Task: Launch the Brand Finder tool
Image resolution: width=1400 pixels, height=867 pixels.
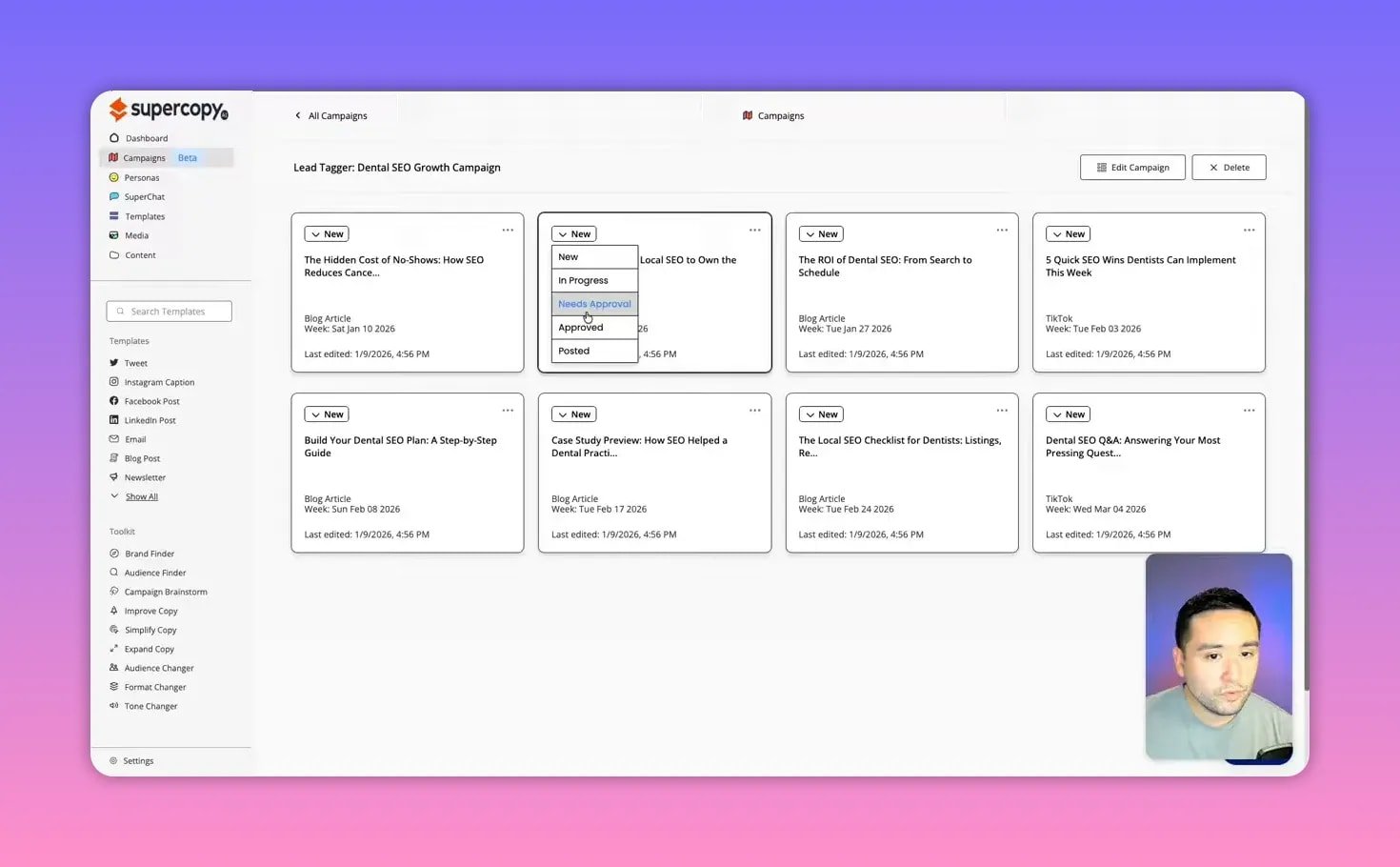Action: pos(149,554)
